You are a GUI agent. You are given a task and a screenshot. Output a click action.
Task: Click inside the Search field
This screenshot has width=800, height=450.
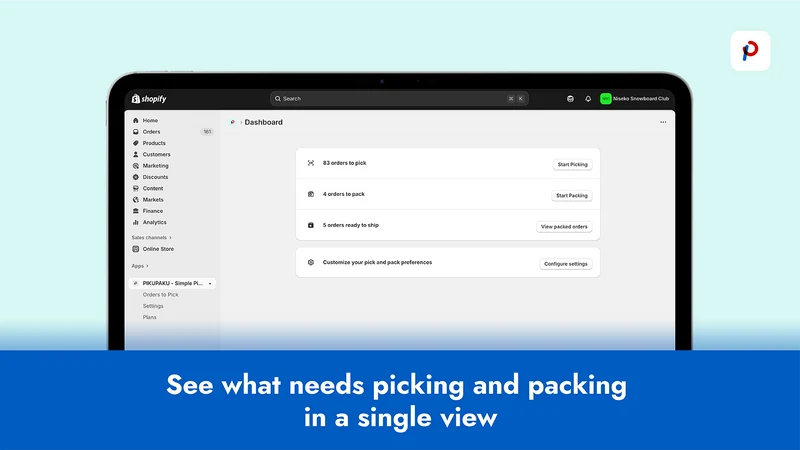pos(399,98)
